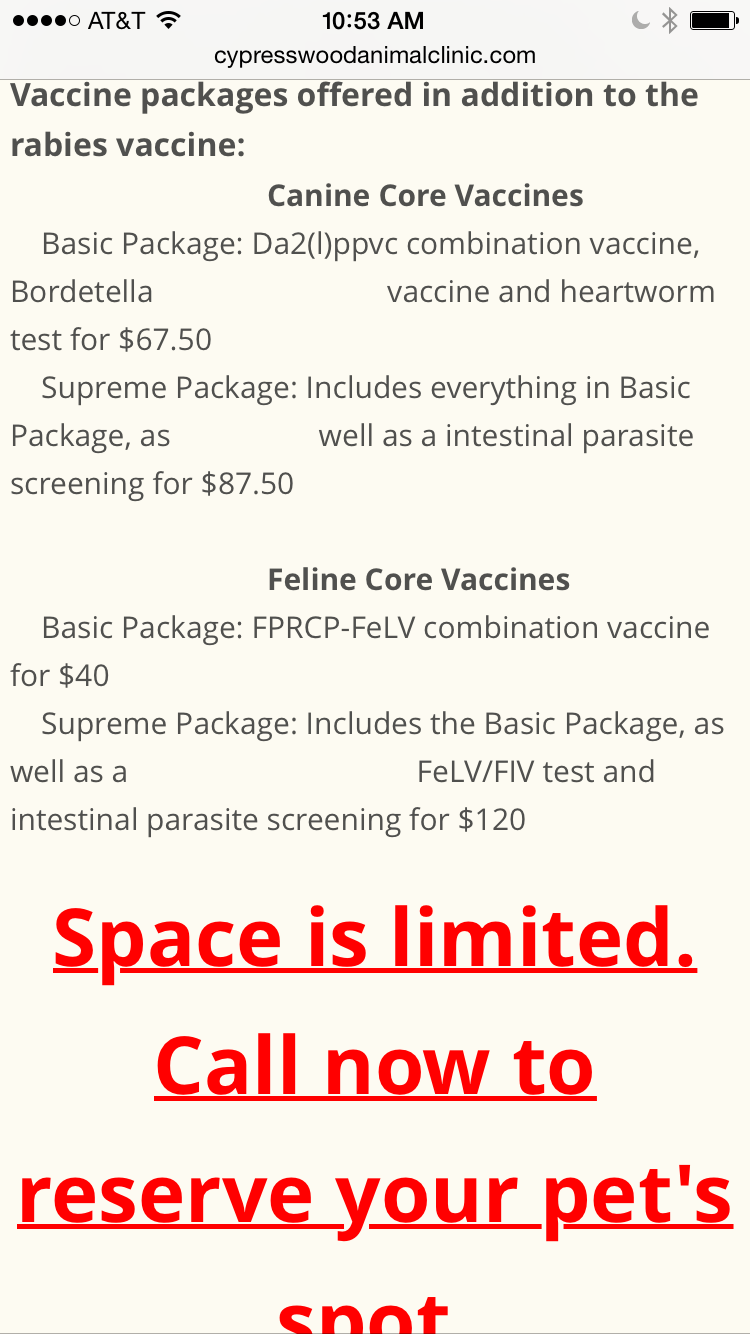
Task: Tap the Wi-Fi icon in status bar
Action: pyautogui.click(x=169, y=20)
